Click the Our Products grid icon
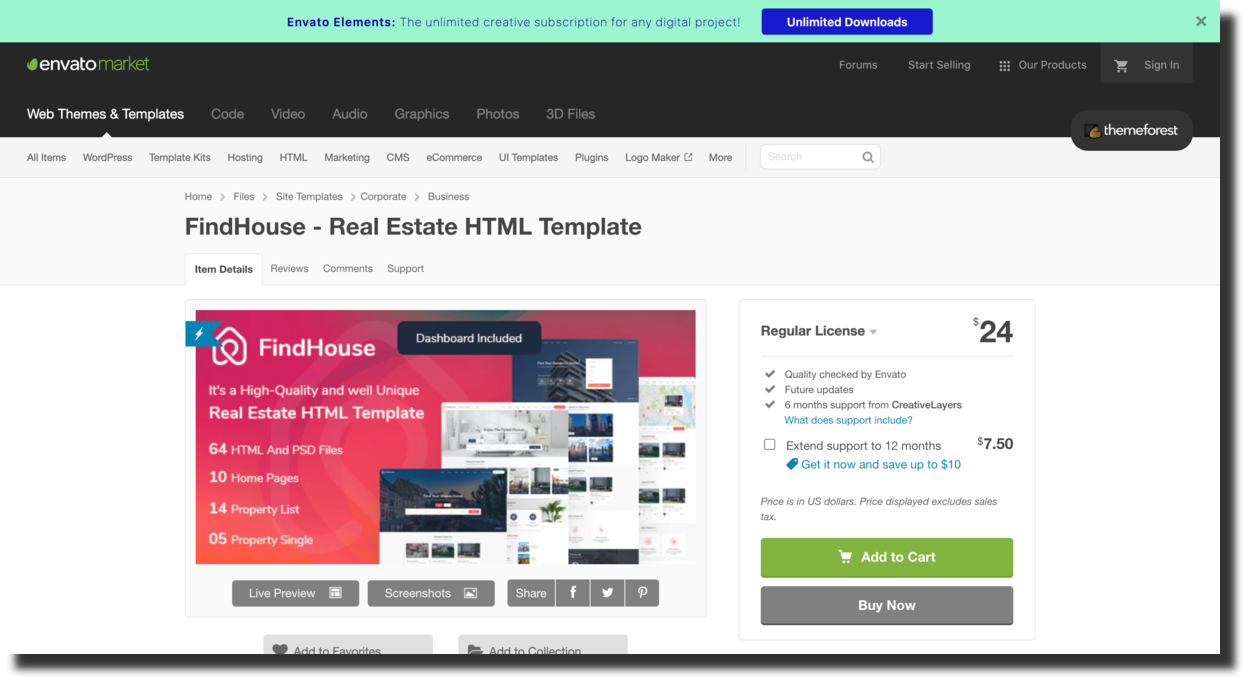The width and height of the screenshot is (1243, 677). coord(1004,66)
